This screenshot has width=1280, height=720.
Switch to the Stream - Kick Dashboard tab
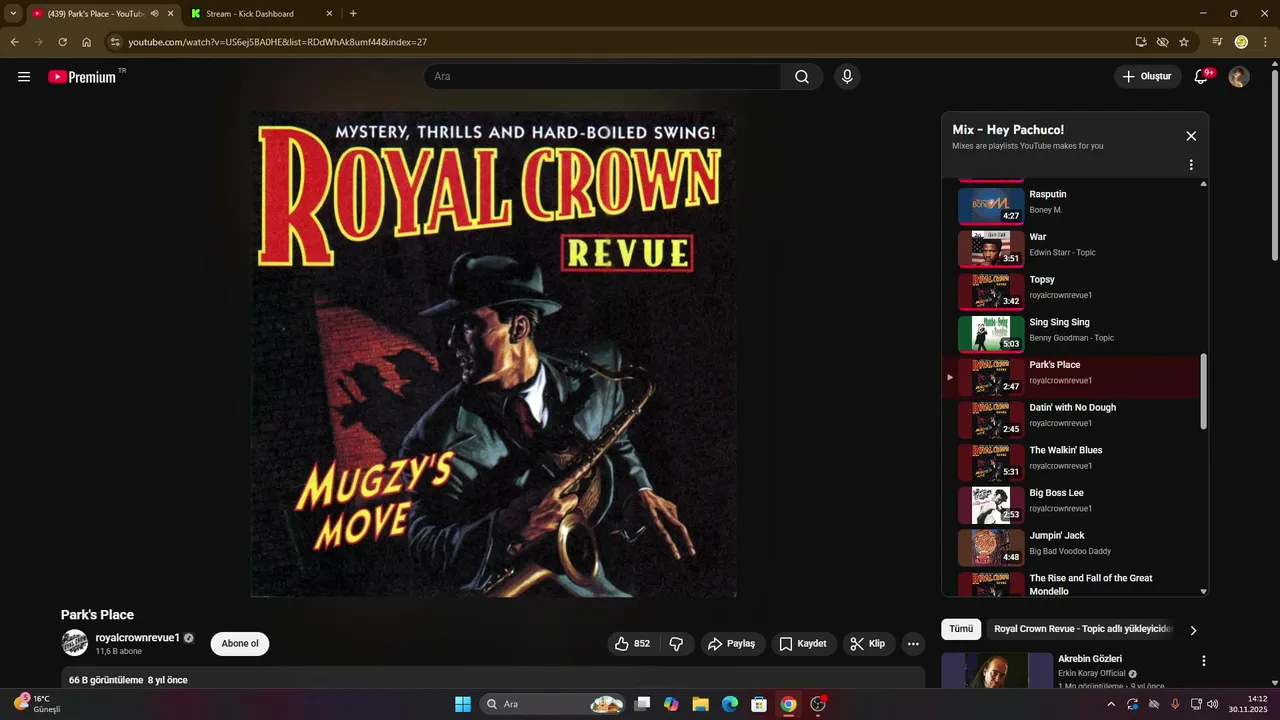click(x=263, y=14)
